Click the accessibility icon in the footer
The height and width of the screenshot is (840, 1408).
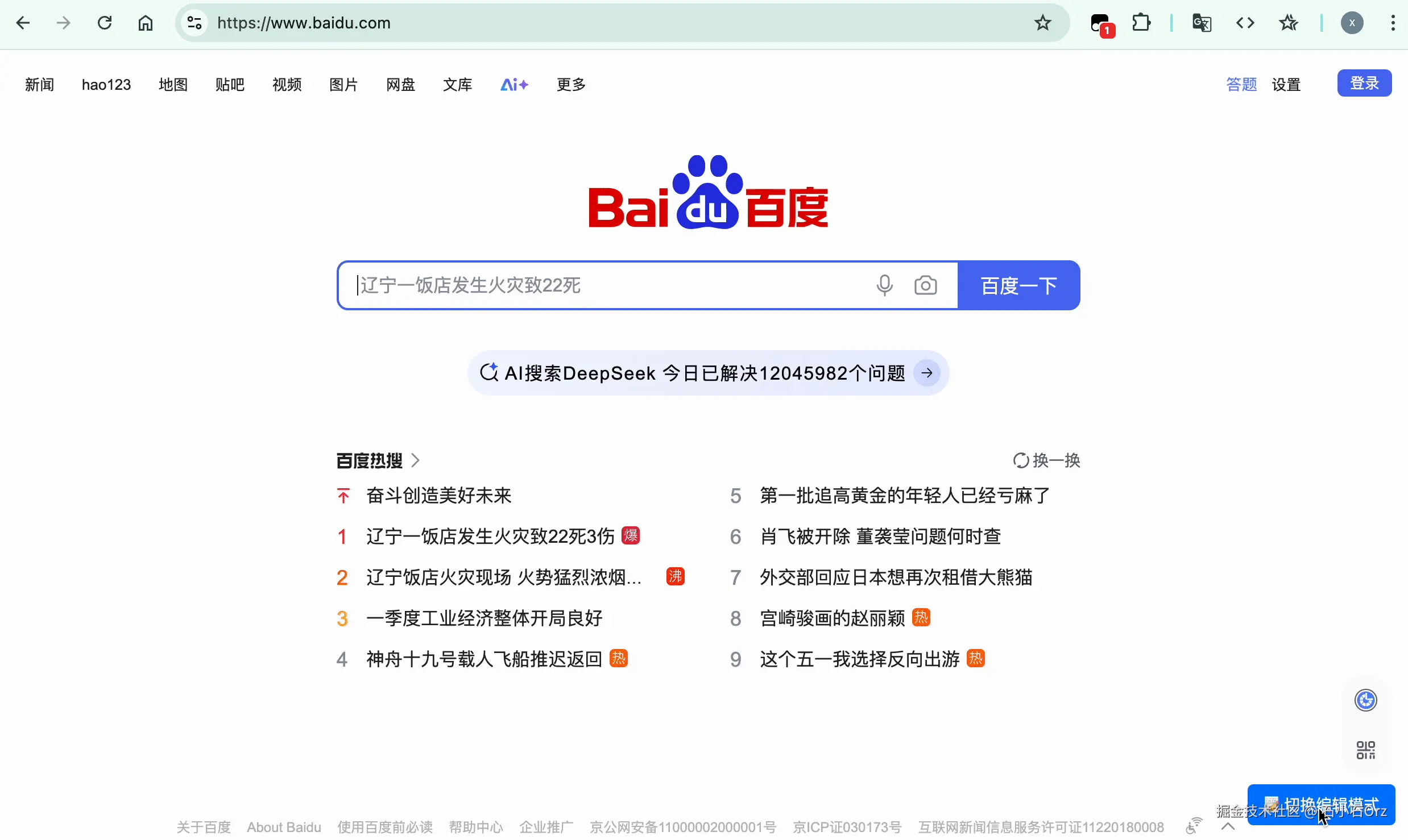coord(1194,826)
